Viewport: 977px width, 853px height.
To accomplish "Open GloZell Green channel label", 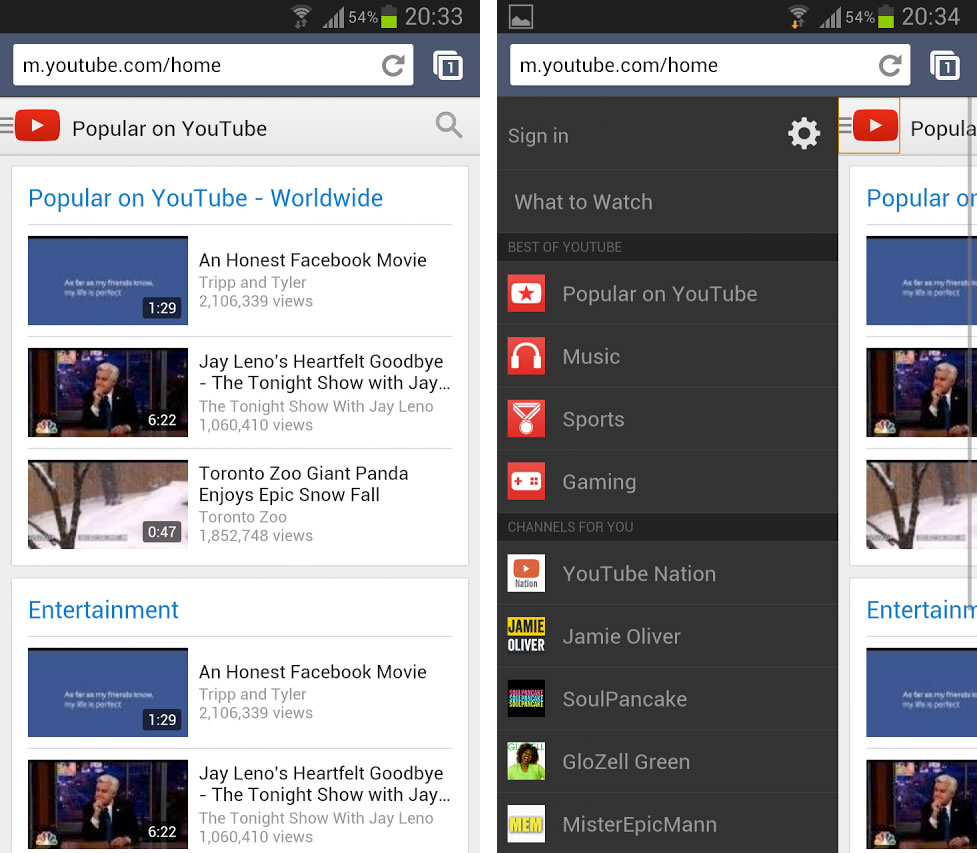I will coord(626,761).
